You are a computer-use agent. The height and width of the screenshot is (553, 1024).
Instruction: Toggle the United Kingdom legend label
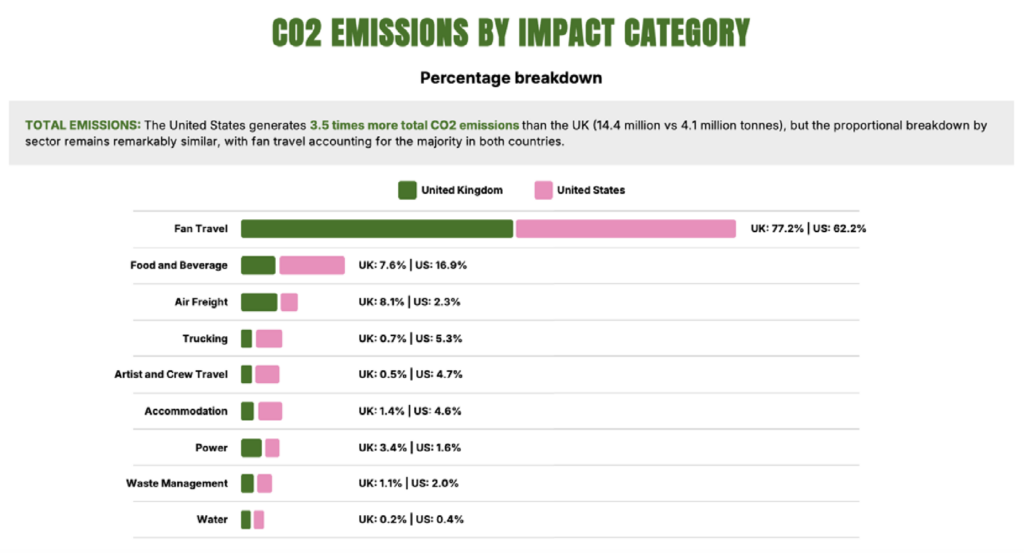click(462, 190)
